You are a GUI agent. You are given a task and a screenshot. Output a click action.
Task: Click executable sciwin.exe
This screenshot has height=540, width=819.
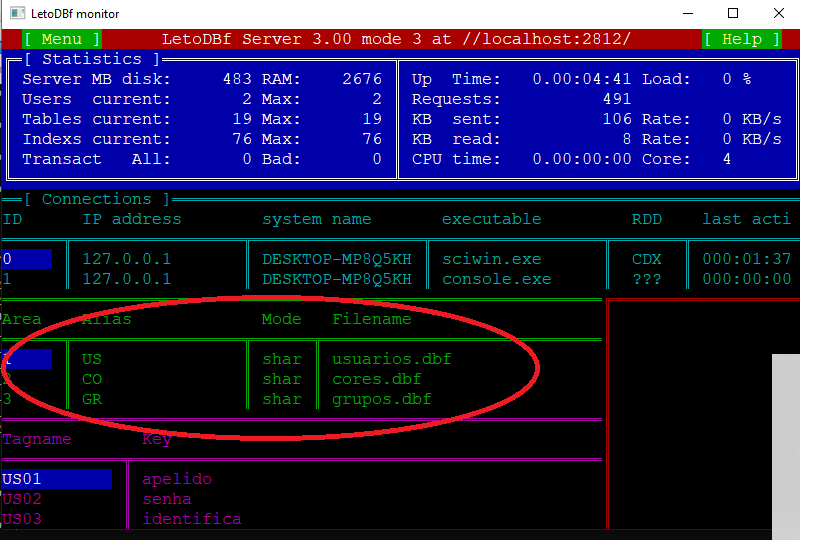tap(492, 259)
